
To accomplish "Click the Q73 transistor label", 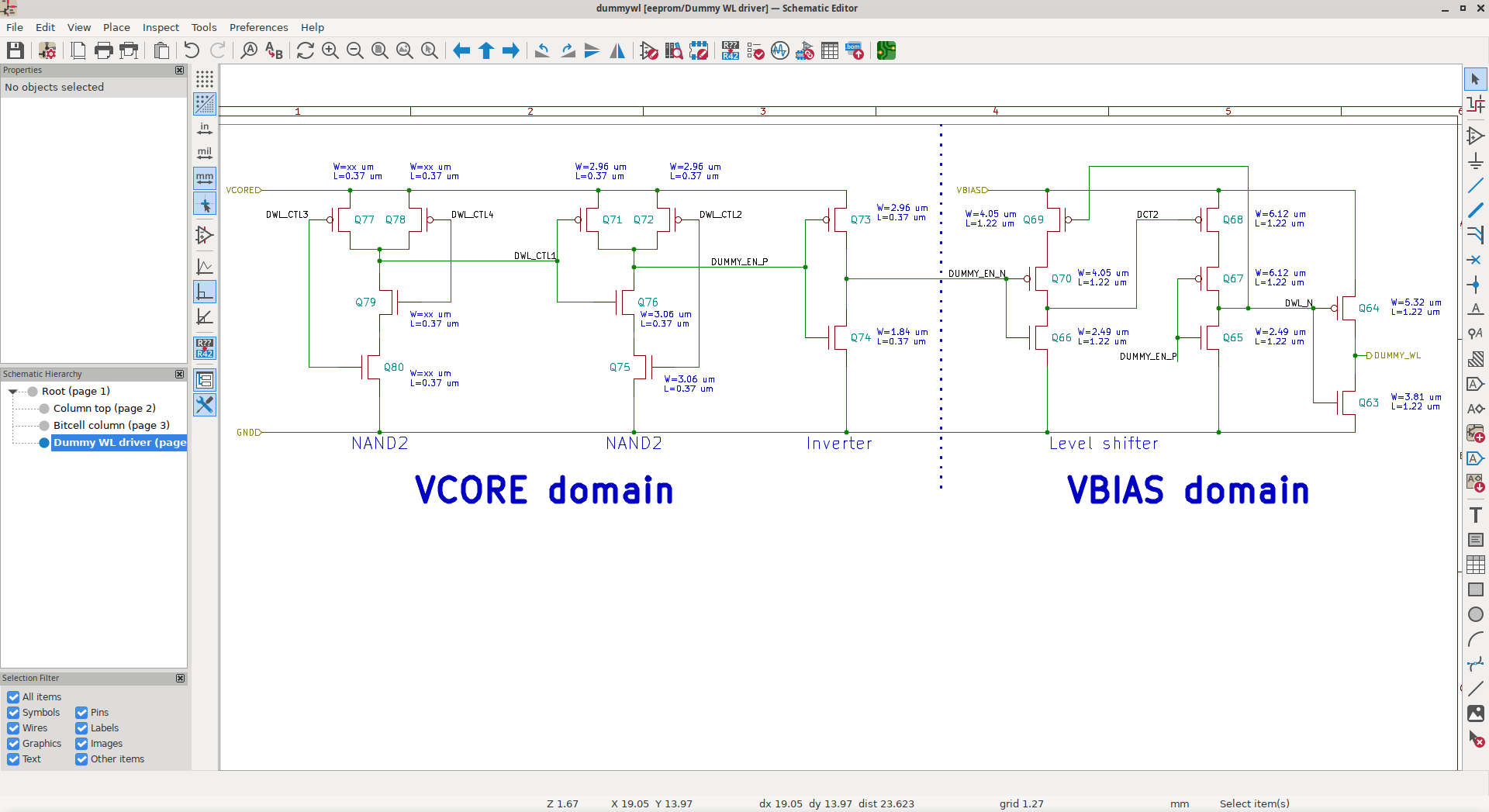I will click(860, 220).
